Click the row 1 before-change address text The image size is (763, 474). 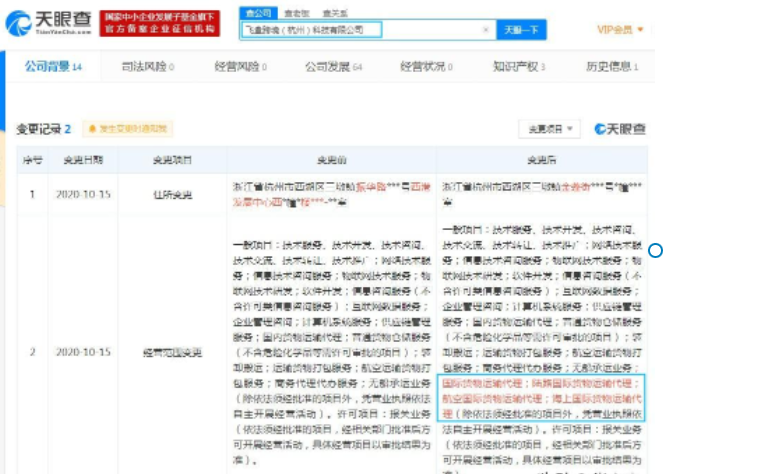pyautogui.click(x=331, y=194)
